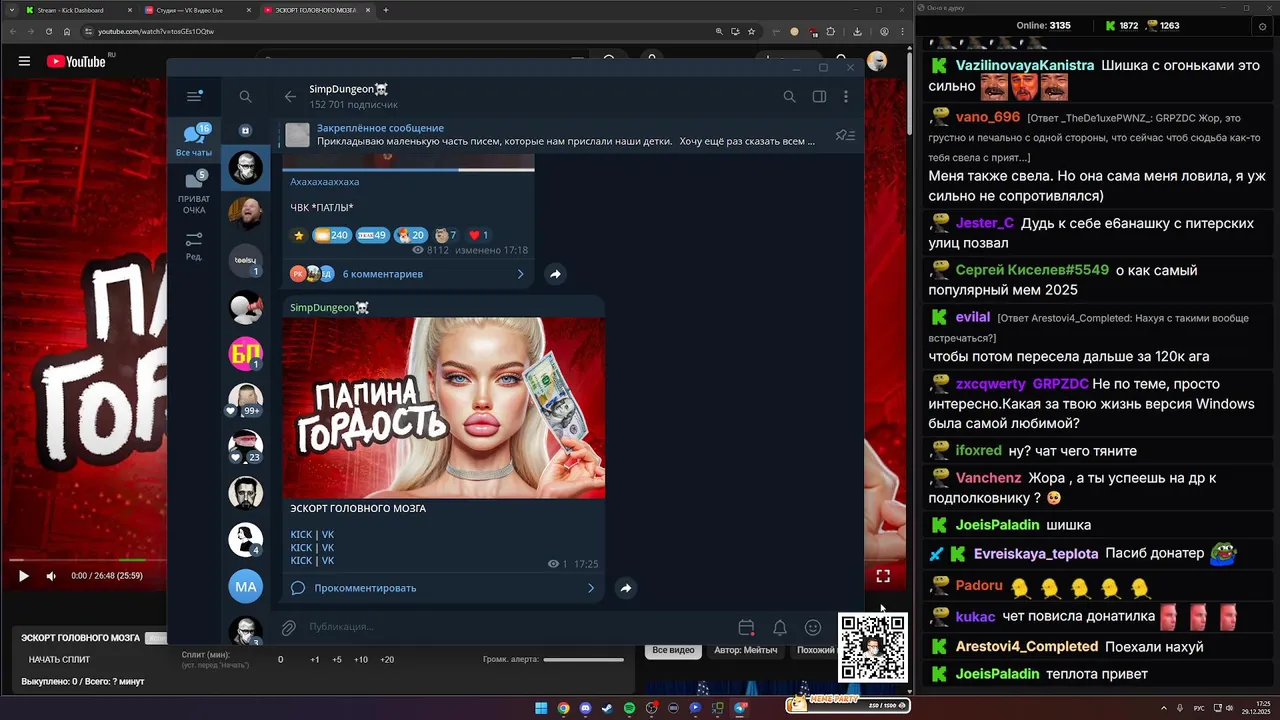Open the 'MA' blue chat avatar
1280x720 pixels.
[x=246, y=587]
